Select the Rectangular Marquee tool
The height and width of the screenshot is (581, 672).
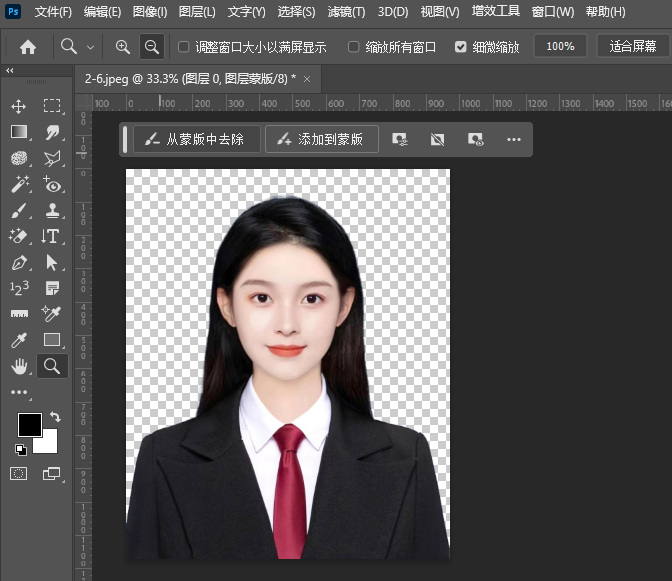[x=52, y=106]
